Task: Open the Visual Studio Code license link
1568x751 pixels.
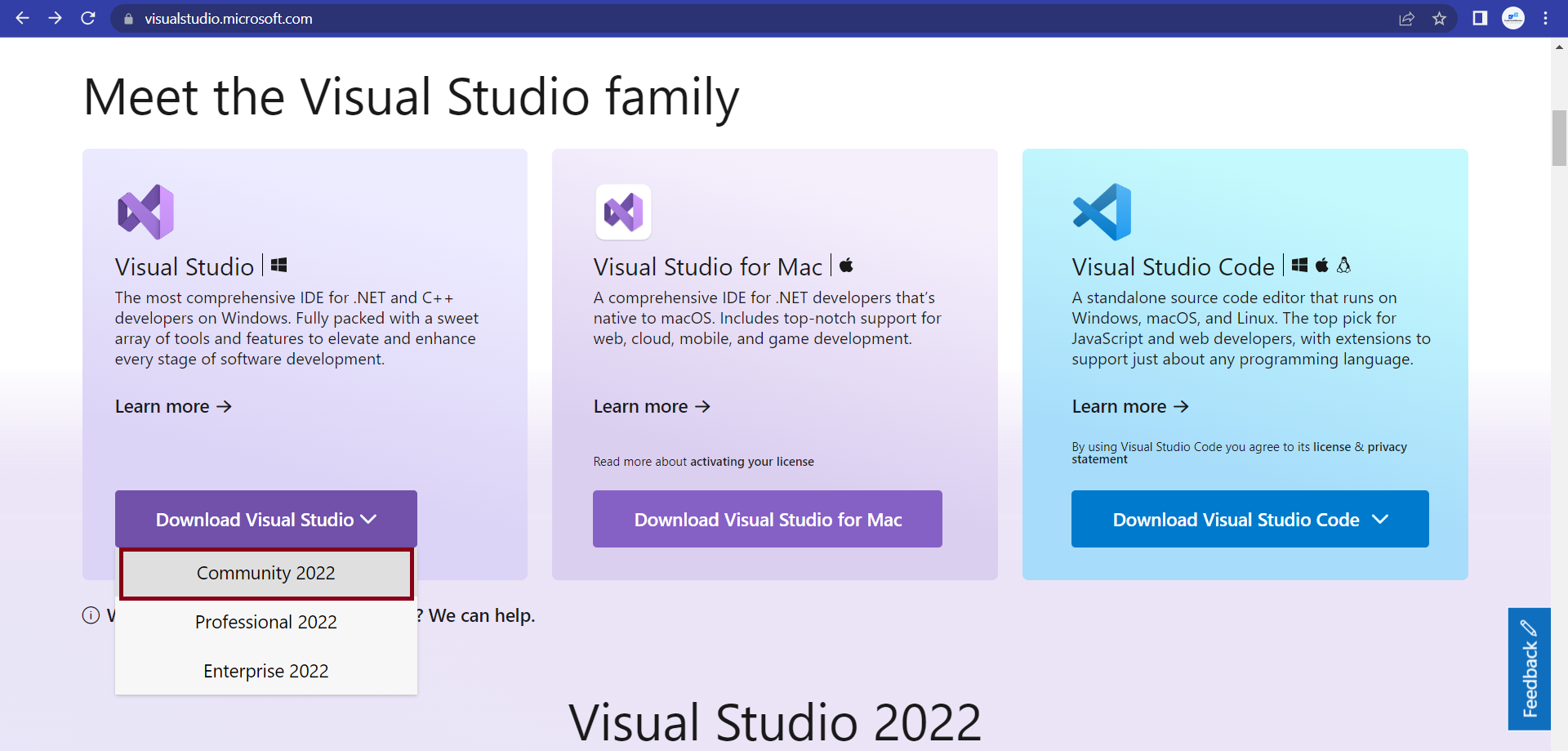Action: (x=1332, y=447)
